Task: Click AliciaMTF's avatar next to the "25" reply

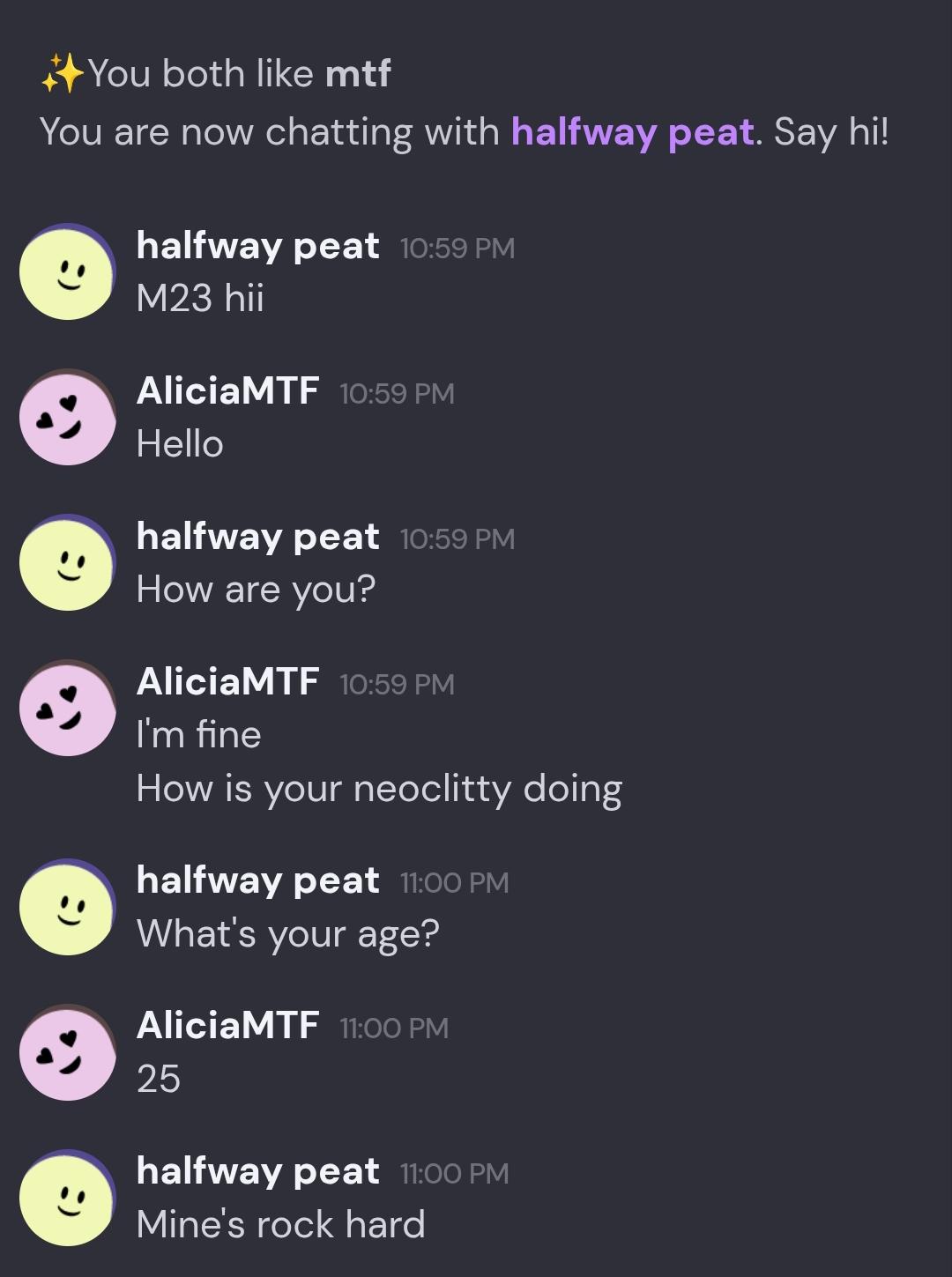Action: [68, 1052]
